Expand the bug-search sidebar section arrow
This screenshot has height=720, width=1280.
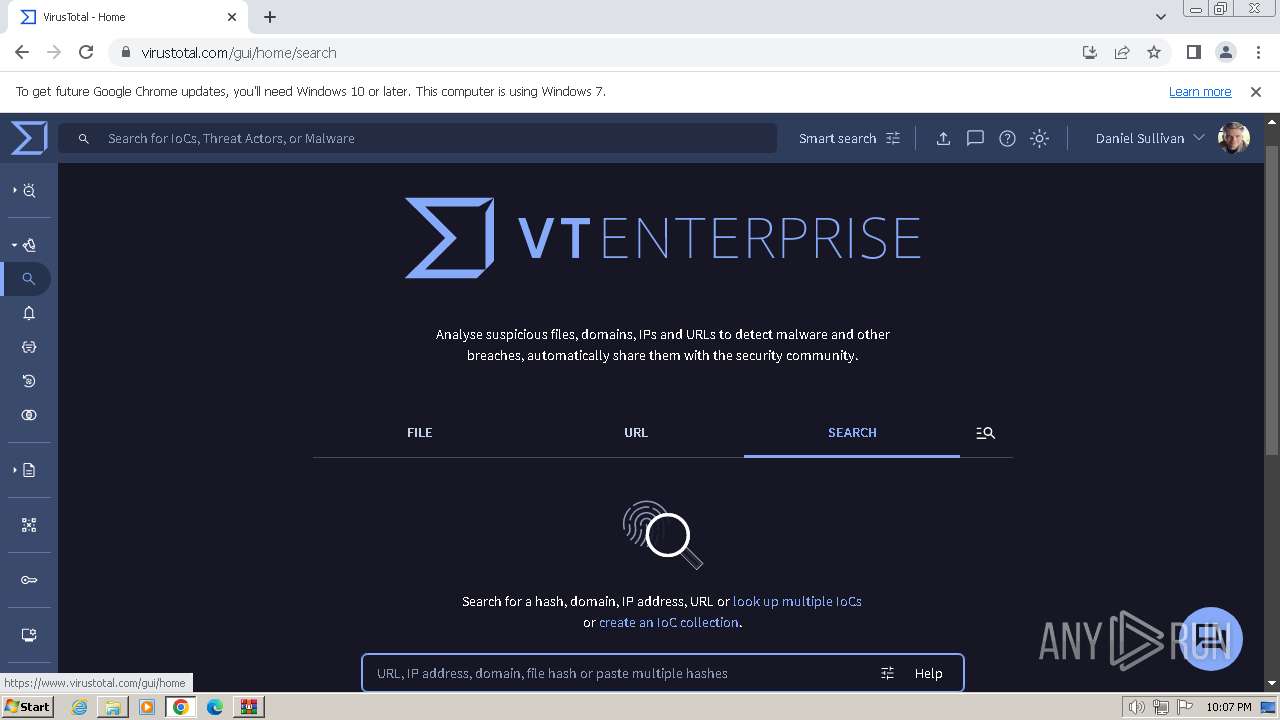point(14,190)
